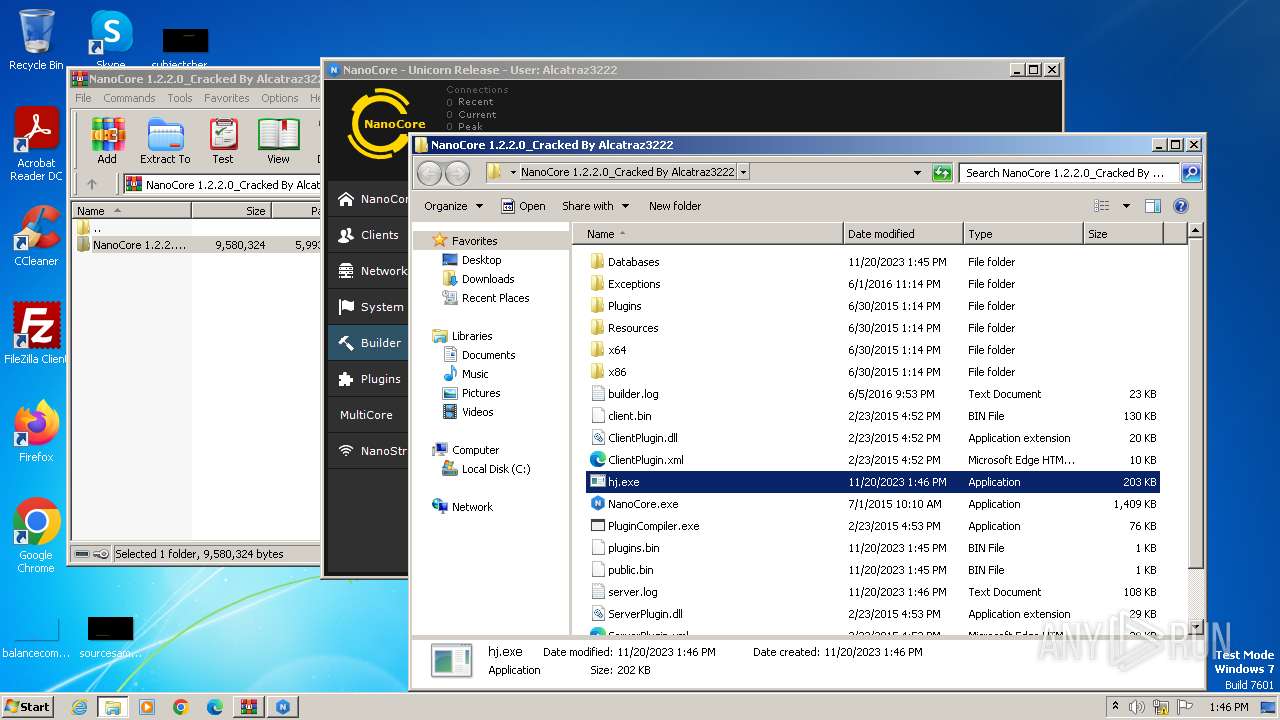Open the WinRAR File menu
1280x720 pixels.
pos(83,98)
